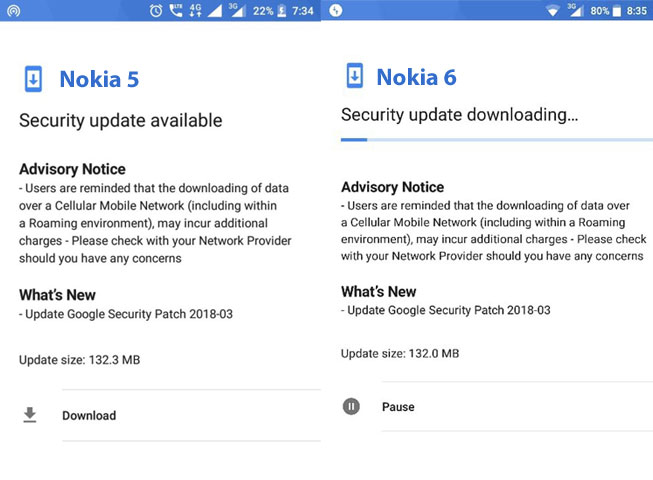Tap the 3G signal icon in Nokia 5 status bar
653x480 pixels.
(x=237, y=10)
